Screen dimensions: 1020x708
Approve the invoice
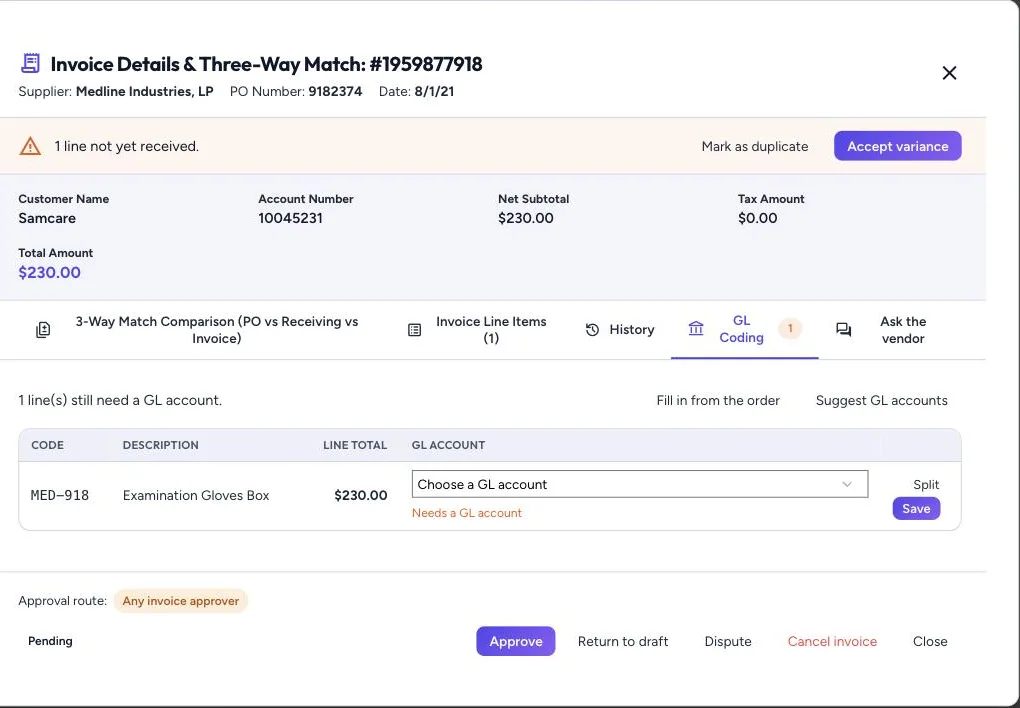coord(516,641)
